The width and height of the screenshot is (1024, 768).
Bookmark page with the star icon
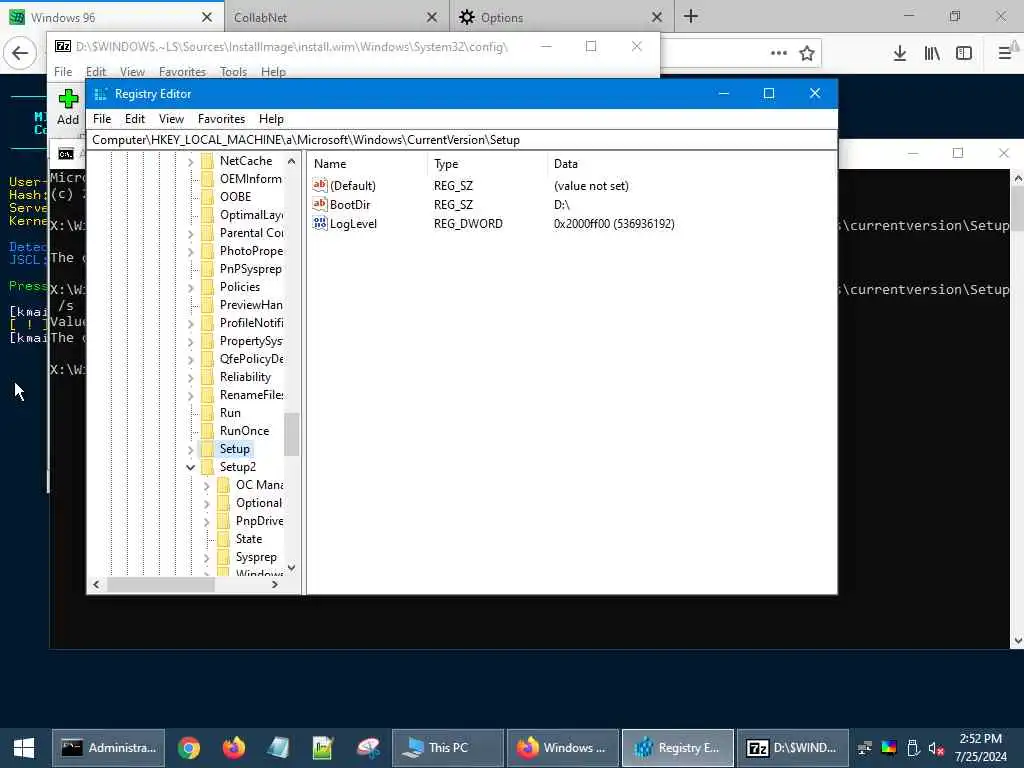tap(807, 54)
